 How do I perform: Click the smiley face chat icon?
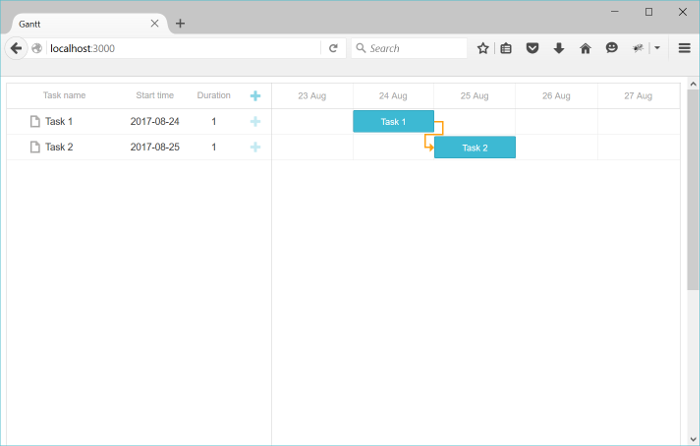point(611,48)
